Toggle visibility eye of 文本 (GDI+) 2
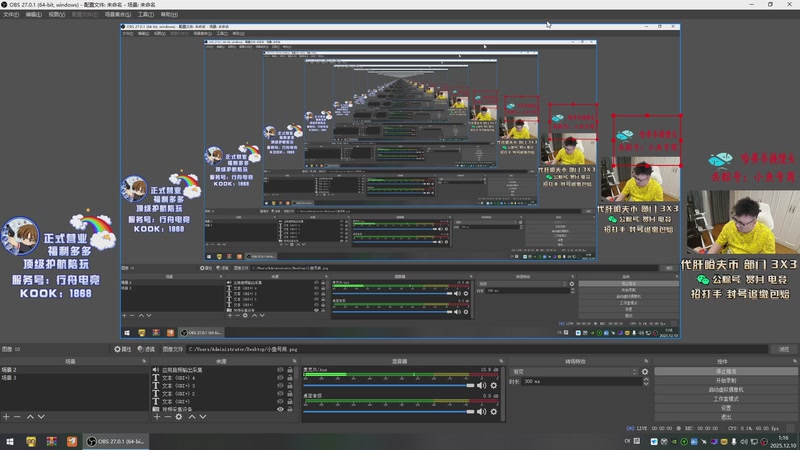The height and width of the screenshot is (450, 800). click(x=280, y=393)
